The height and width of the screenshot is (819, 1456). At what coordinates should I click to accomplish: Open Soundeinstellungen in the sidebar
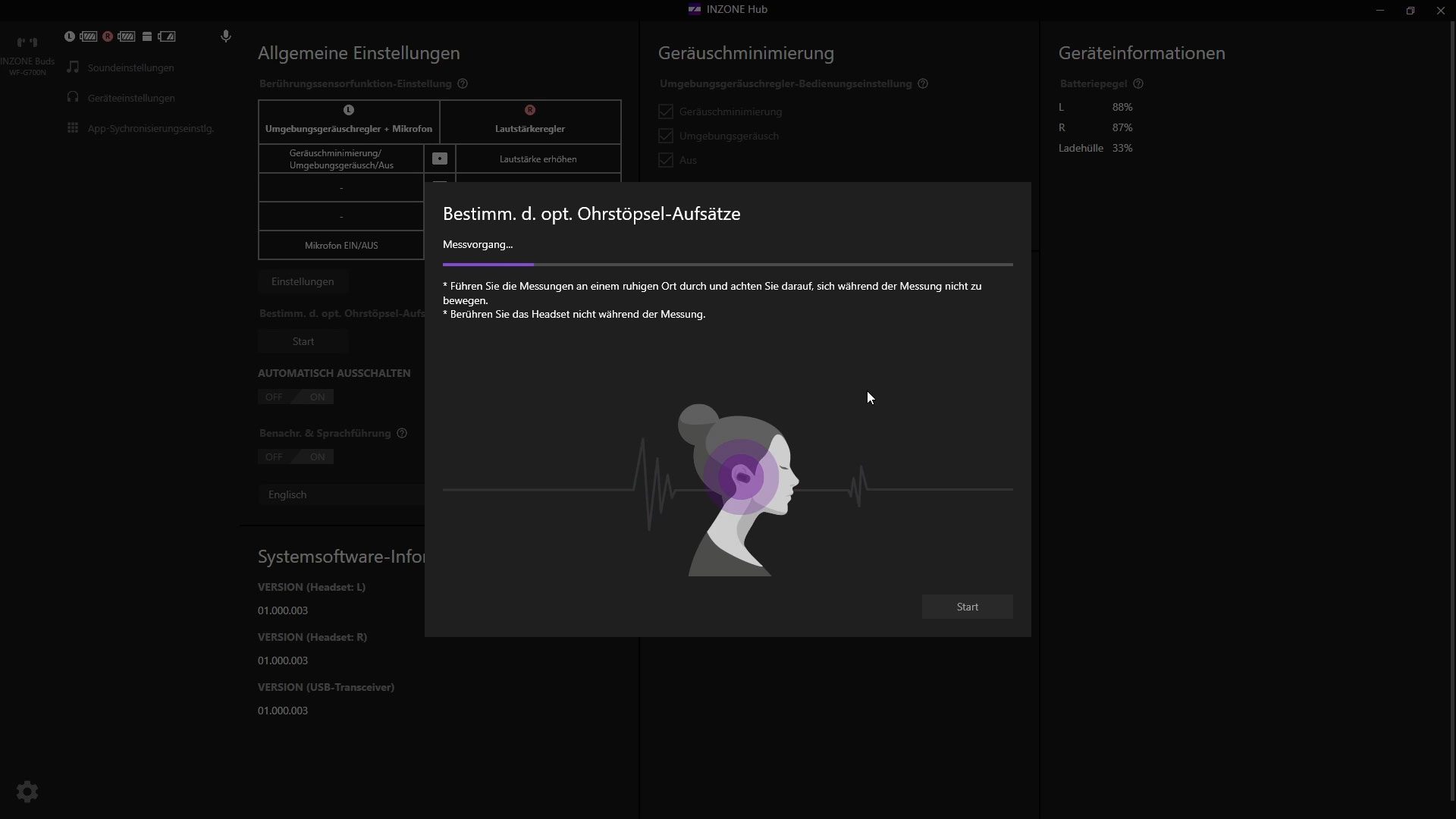[x=130, y=67]
